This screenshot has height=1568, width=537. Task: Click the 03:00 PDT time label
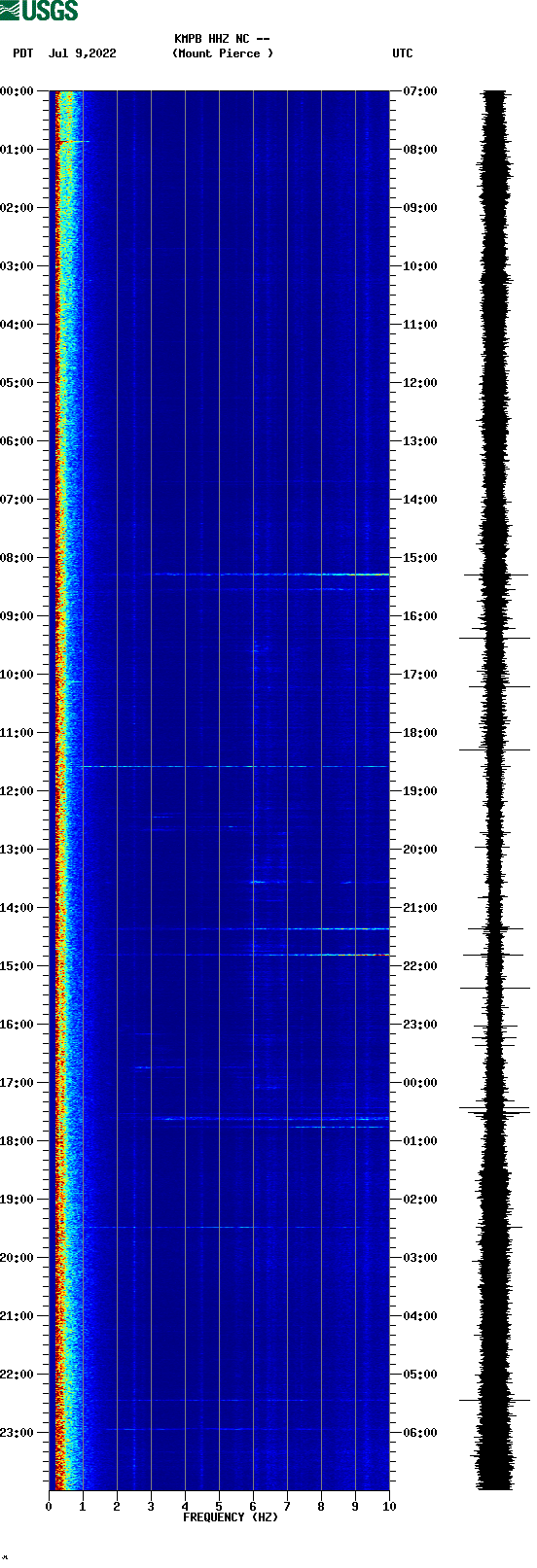click(x=17, y=266)
